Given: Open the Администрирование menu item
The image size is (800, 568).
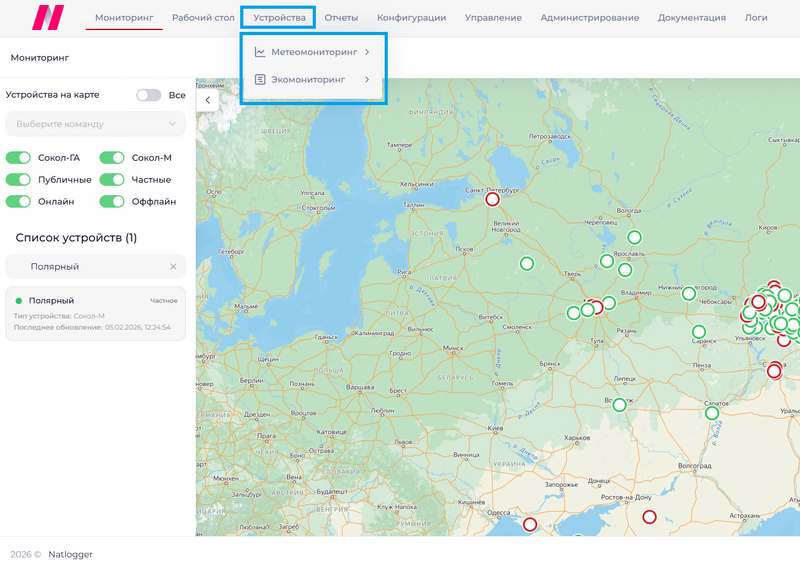Looking at the screenshot, I should 589,17.
